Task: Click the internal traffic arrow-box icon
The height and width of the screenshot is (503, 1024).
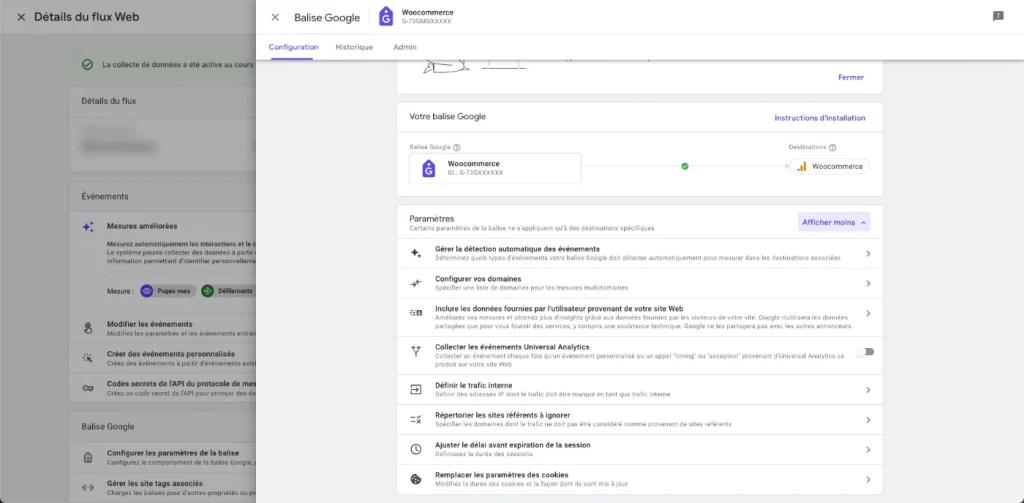Action: click(416, 389)
